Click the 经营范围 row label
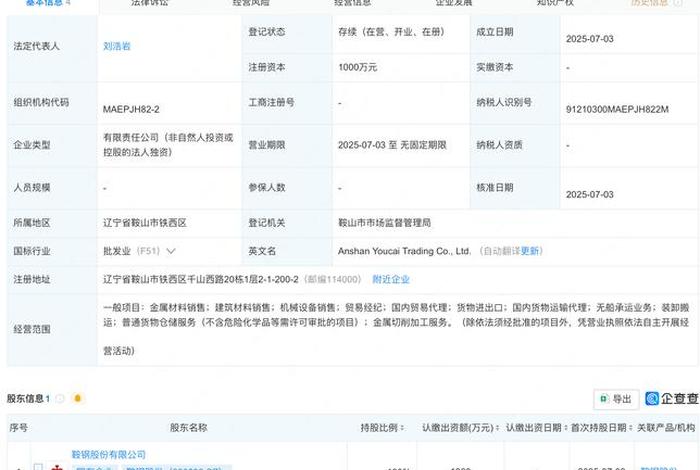This screenshot has height=470, width=700. click(32, 329)
